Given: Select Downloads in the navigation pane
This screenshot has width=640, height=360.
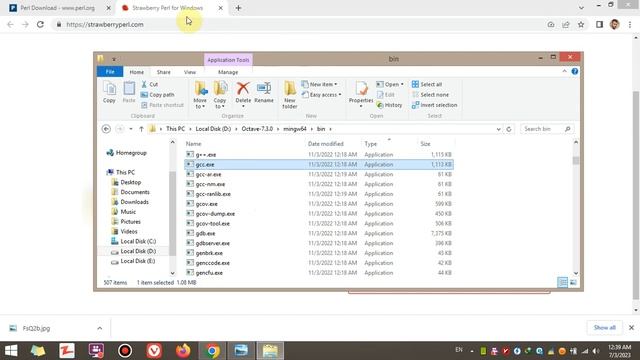Looking at the screenshot, I should click(x=134, y=202).
